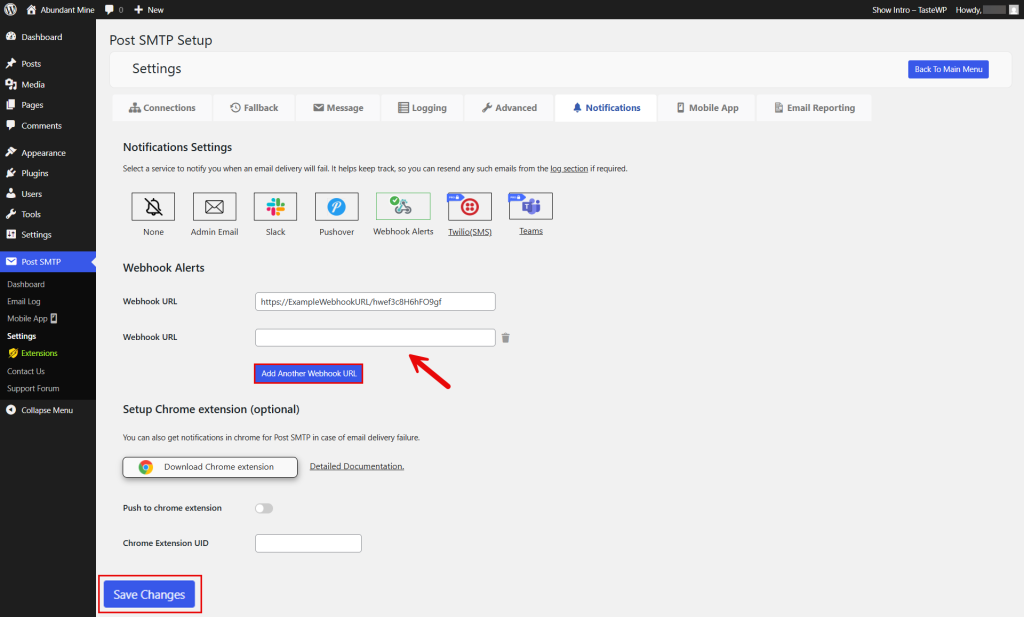The height and width of the screenshot is (617, 1024).
Task: Pick the Pushover notification icon
Action: click(x=336, y=207)
